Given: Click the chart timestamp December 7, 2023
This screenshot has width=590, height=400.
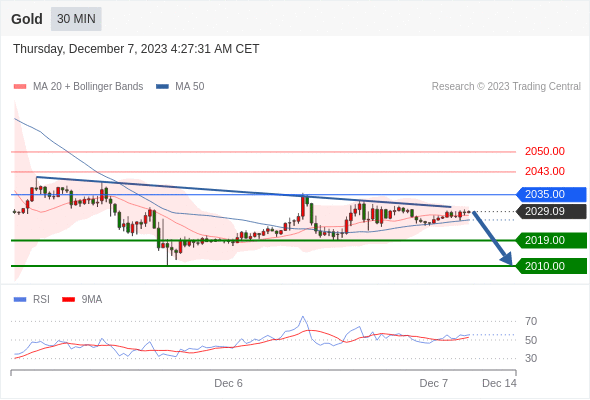Looking at the screenshot, I should click(136, 49).
